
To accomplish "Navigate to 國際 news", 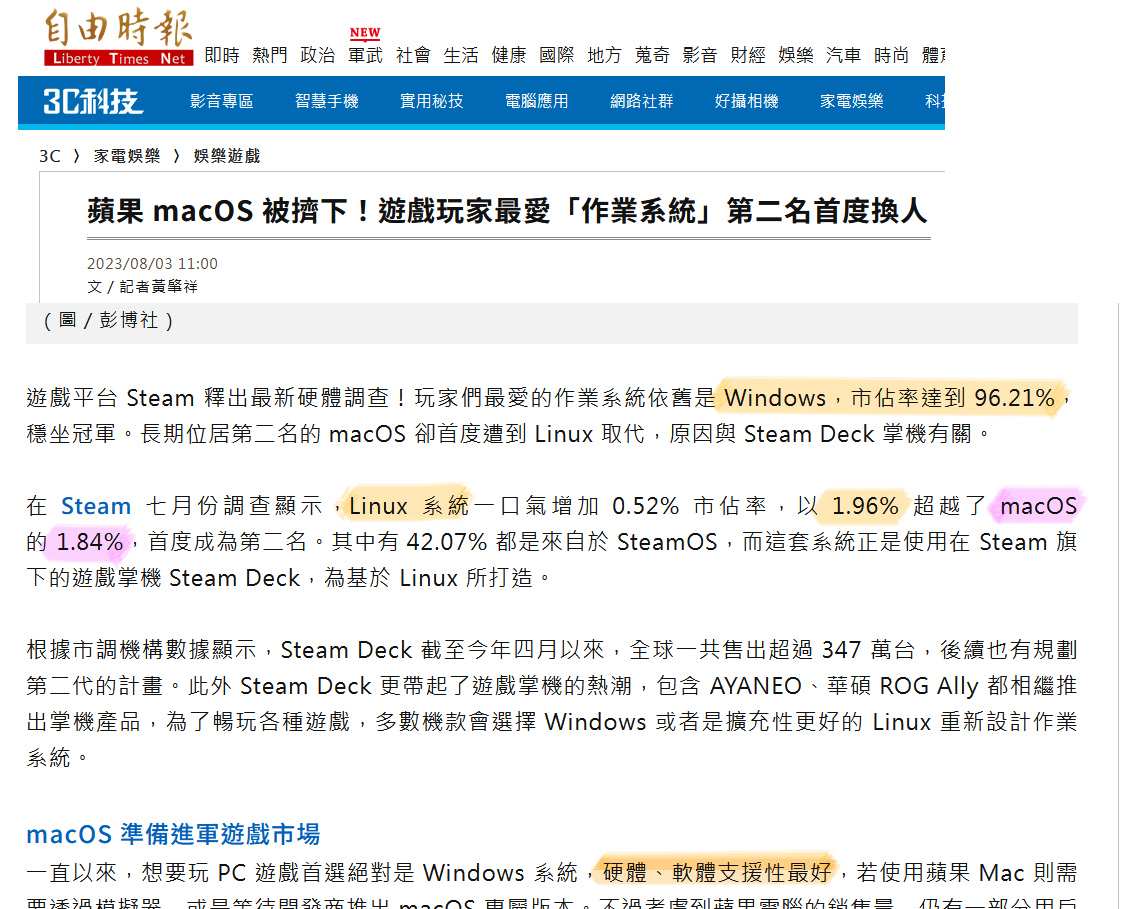I will tap(557, 55).
